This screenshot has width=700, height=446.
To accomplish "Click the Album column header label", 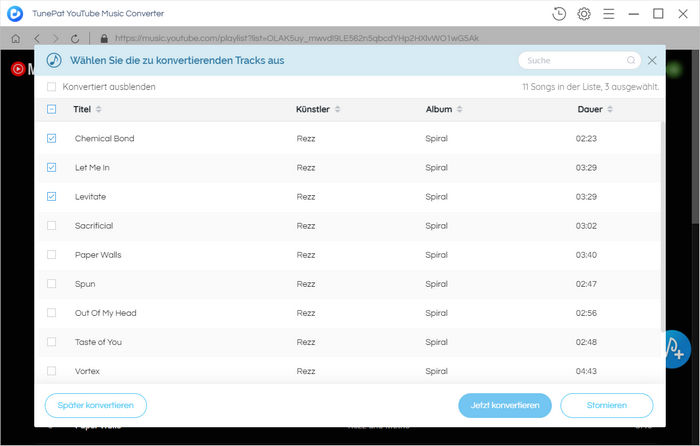I will tap(439, 109).
